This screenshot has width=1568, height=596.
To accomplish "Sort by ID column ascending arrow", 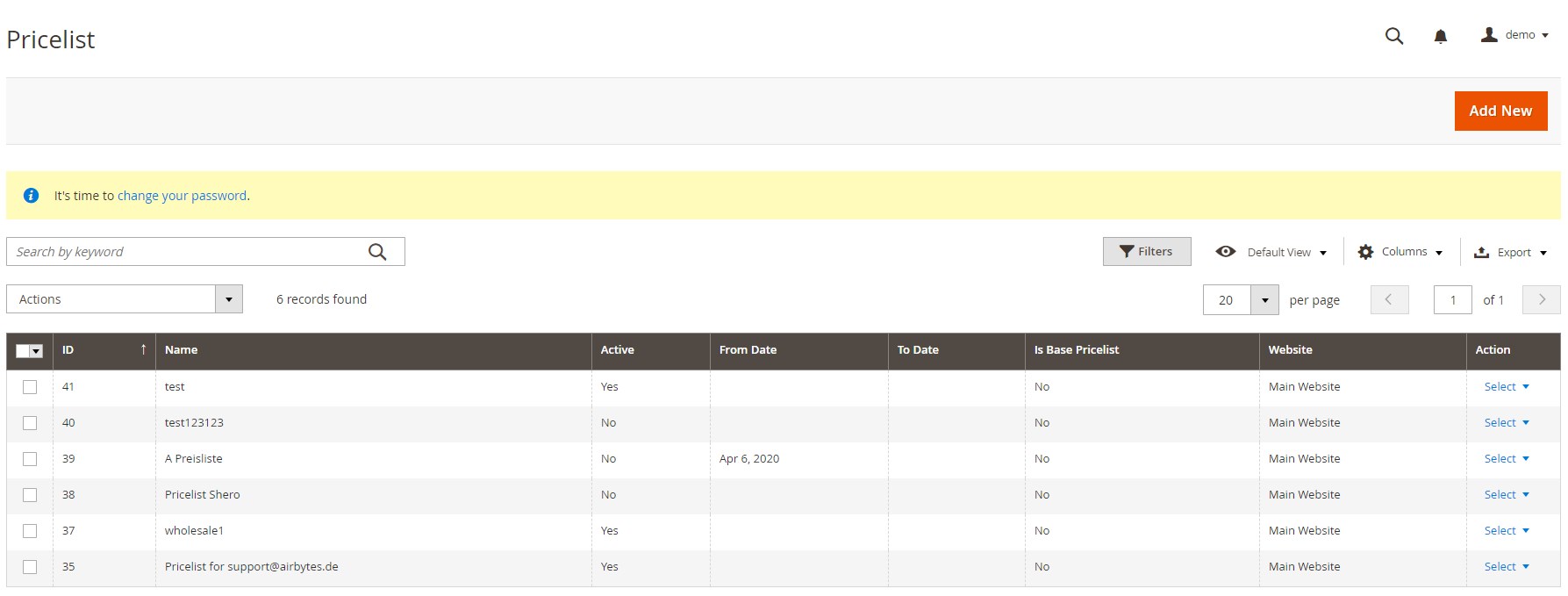I will 143,349.
